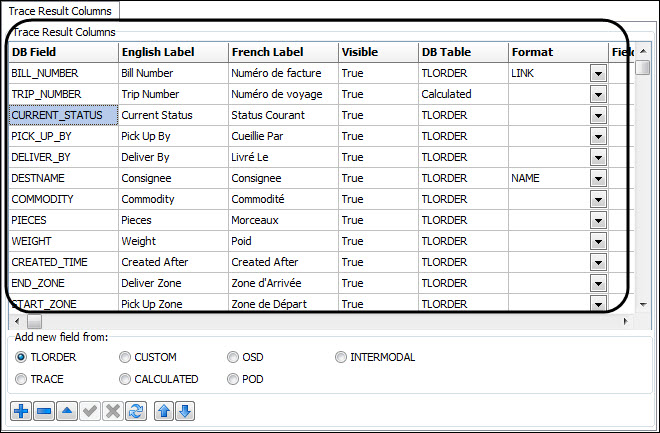Expand the Format dropdown for DESTNAME row
This screenshot has width=660, height=433.
[x=598, y=178]
